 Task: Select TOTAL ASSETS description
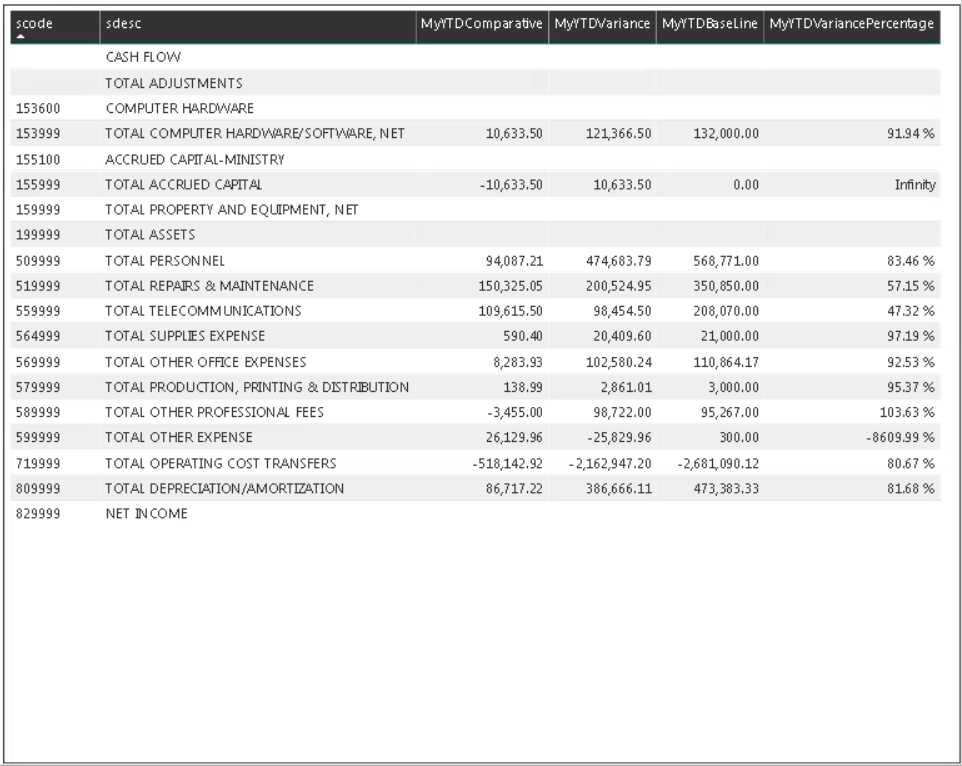point(150,235)
